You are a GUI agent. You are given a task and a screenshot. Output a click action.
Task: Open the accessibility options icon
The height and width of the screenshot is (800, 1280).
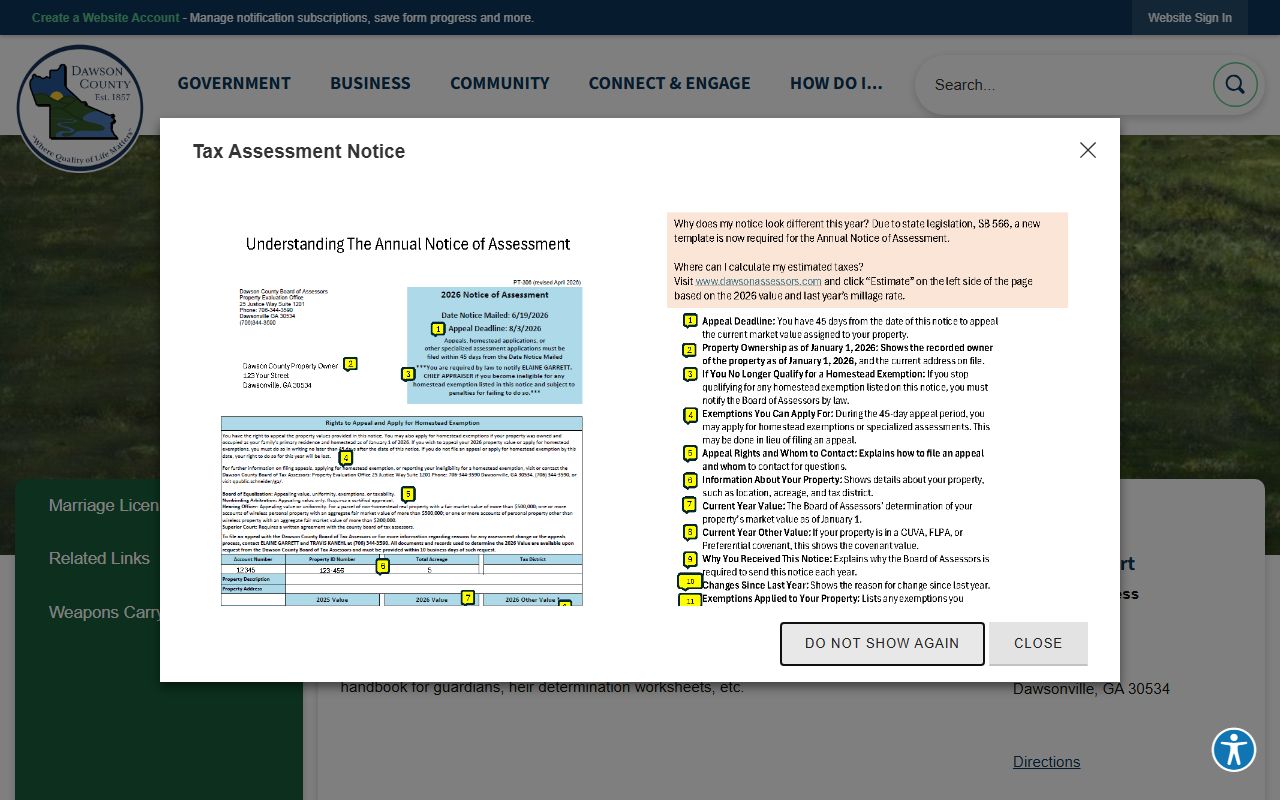tap(1234, 750)
